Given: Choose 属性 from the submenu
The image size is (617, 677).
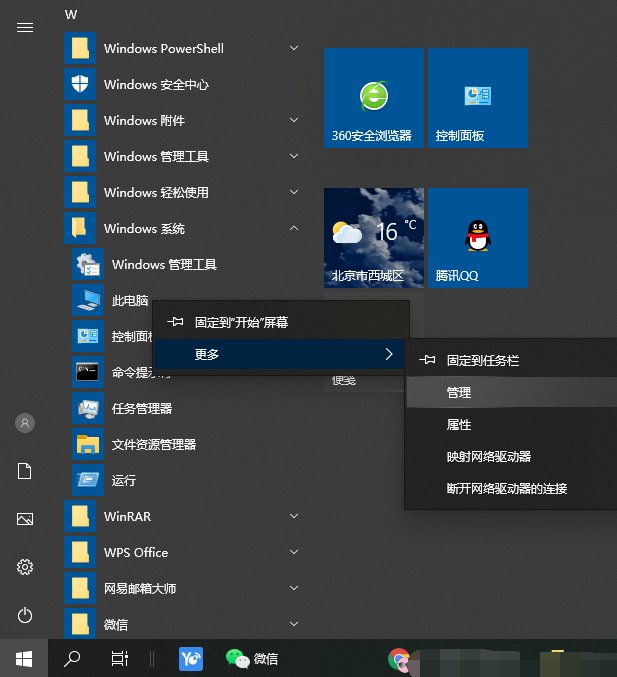Looking at the screenshot, I should [x=459, y=425].
